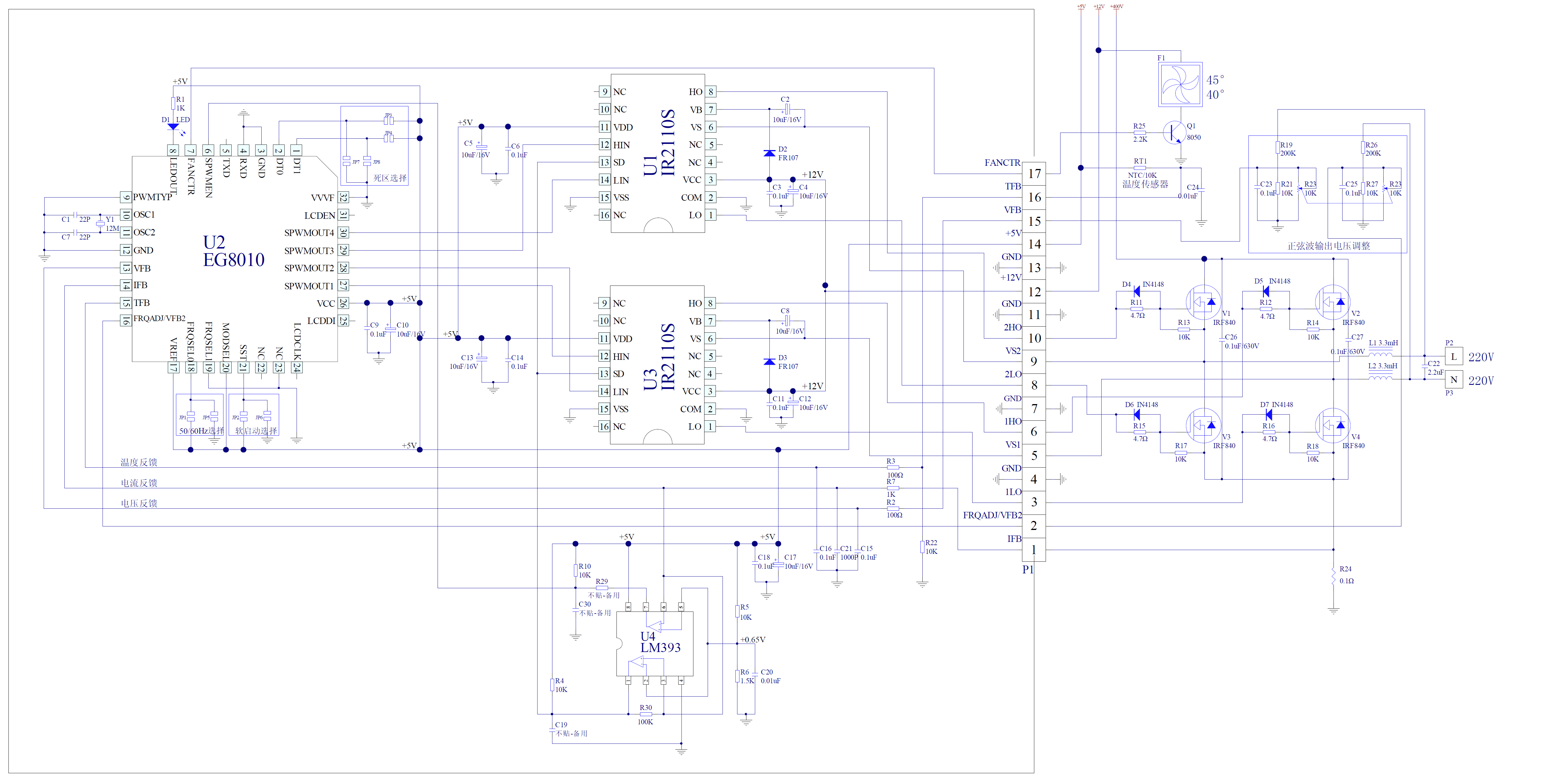Image resolution: width=1552 pixels, height=784 pixels.
Task: Click the R25 2.2K resistor symbol
Action: 1139,133
